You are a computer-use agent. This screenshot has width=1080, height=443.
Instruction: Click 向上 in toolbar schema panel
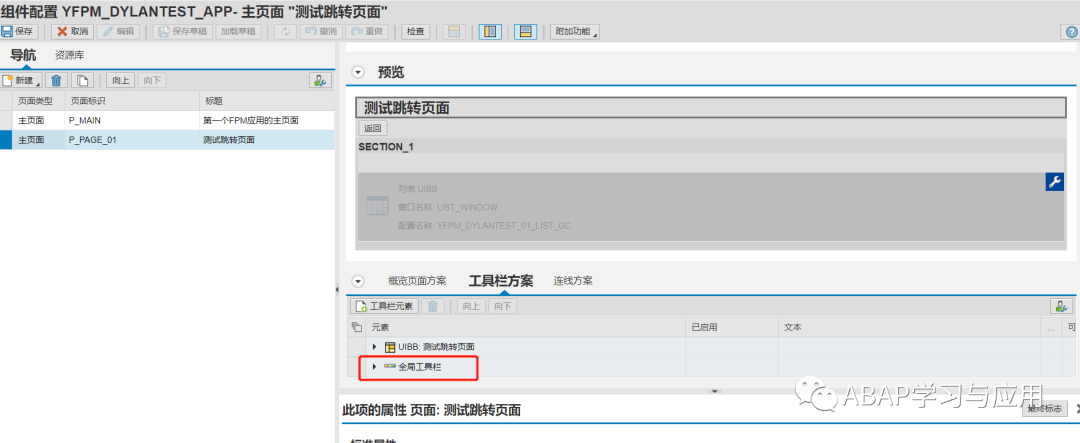click(472, 307)
